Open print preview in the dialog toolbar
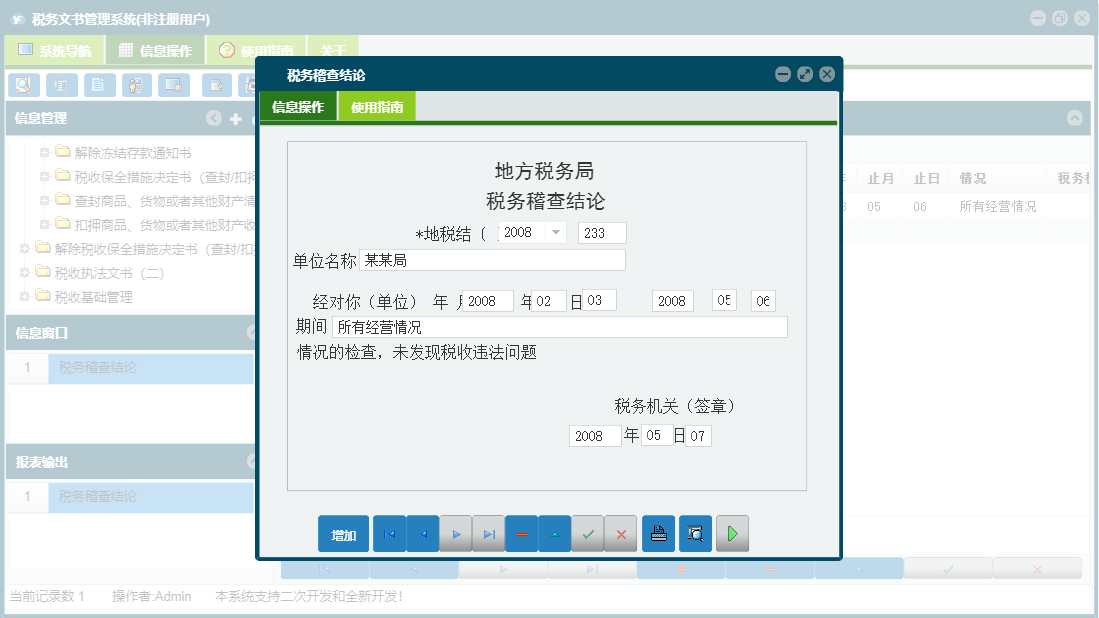1099x618 pixels. 696,533
